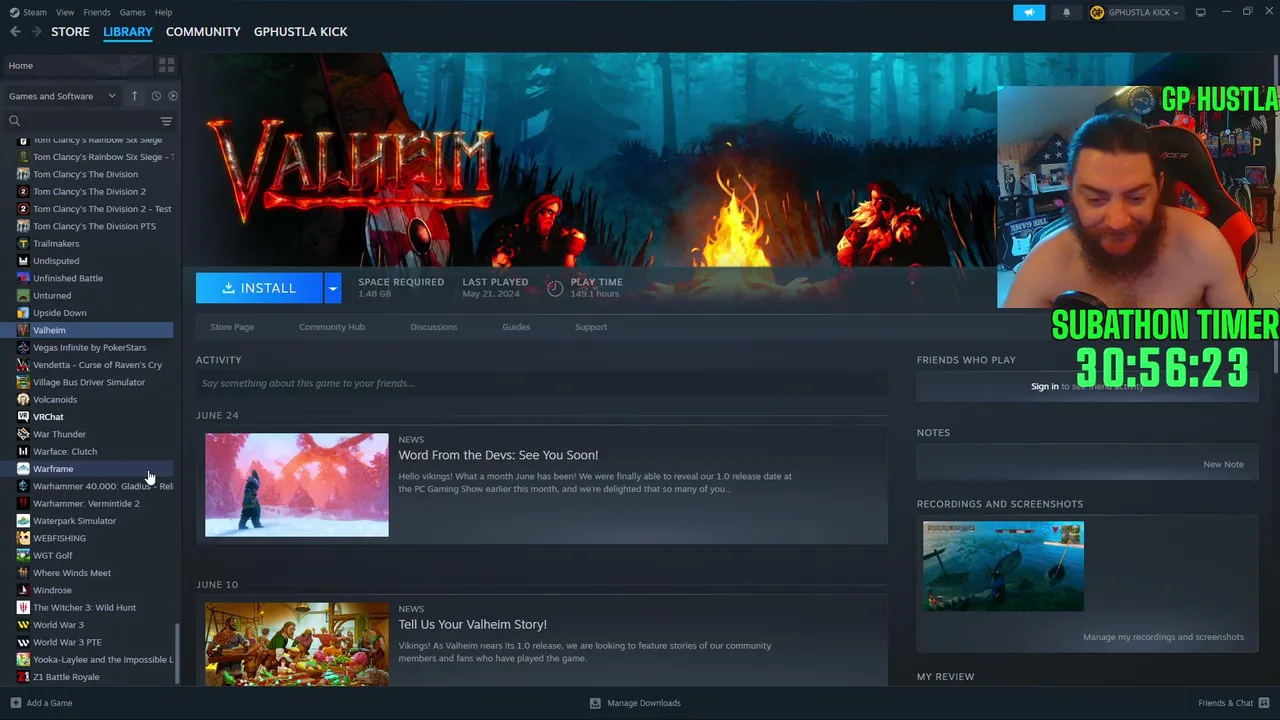Open the Valheim screenshot thumbnail
Screen dimensions: 1280x720
click(1003, 566)
